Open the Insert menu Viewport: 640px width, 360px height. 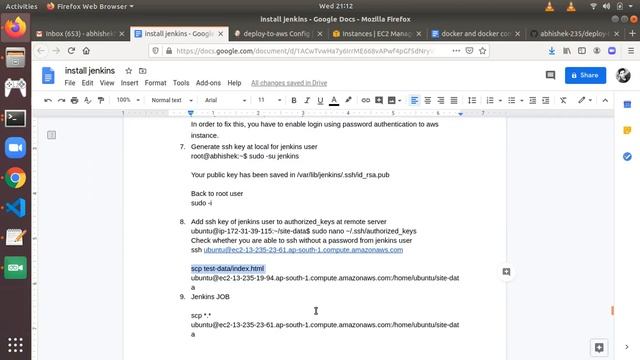point(129,83)
